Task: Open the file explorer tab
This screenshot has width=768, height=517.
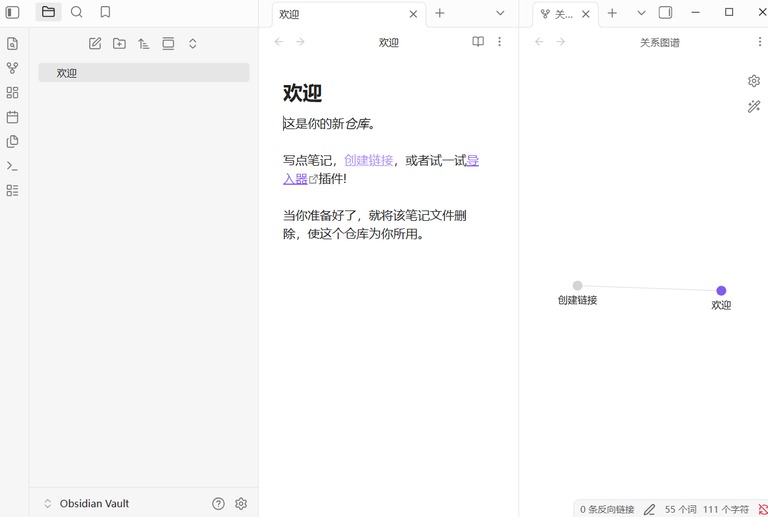Action: click(x=48, y=12)
